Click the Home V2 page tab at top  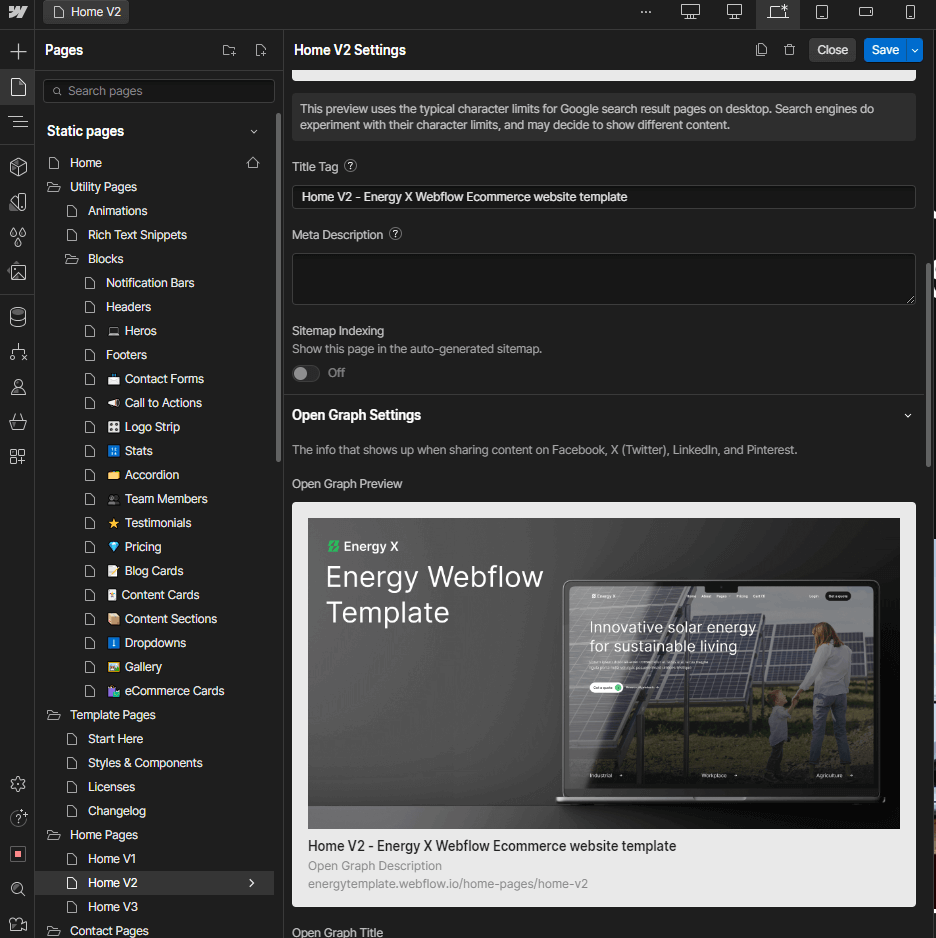(86, 12)
